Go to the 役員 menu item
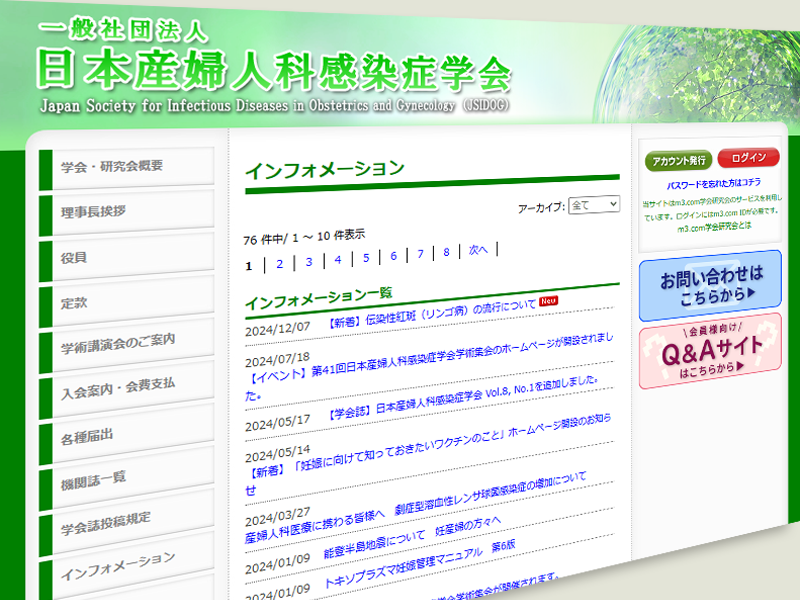Screen dimensions: 800x600 tap(74, 257)
